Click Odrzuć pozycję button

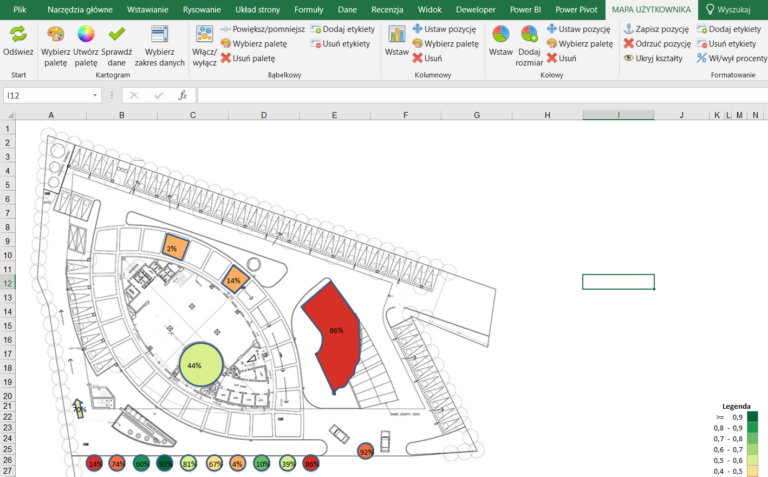coord(657,44)
